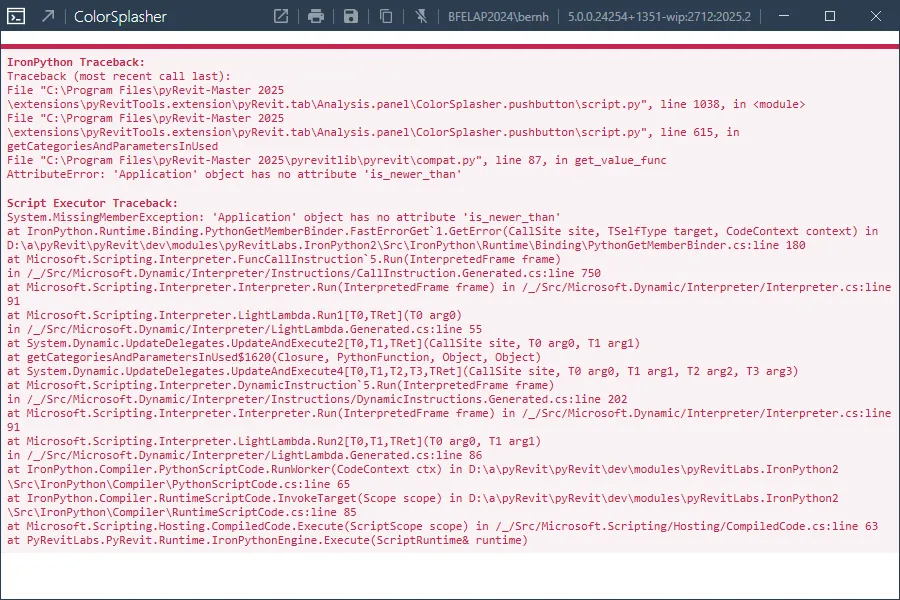Click the 'IronPython Traceback:' heading
Viewport: 900px width, 600px height.
pos(76,62)
